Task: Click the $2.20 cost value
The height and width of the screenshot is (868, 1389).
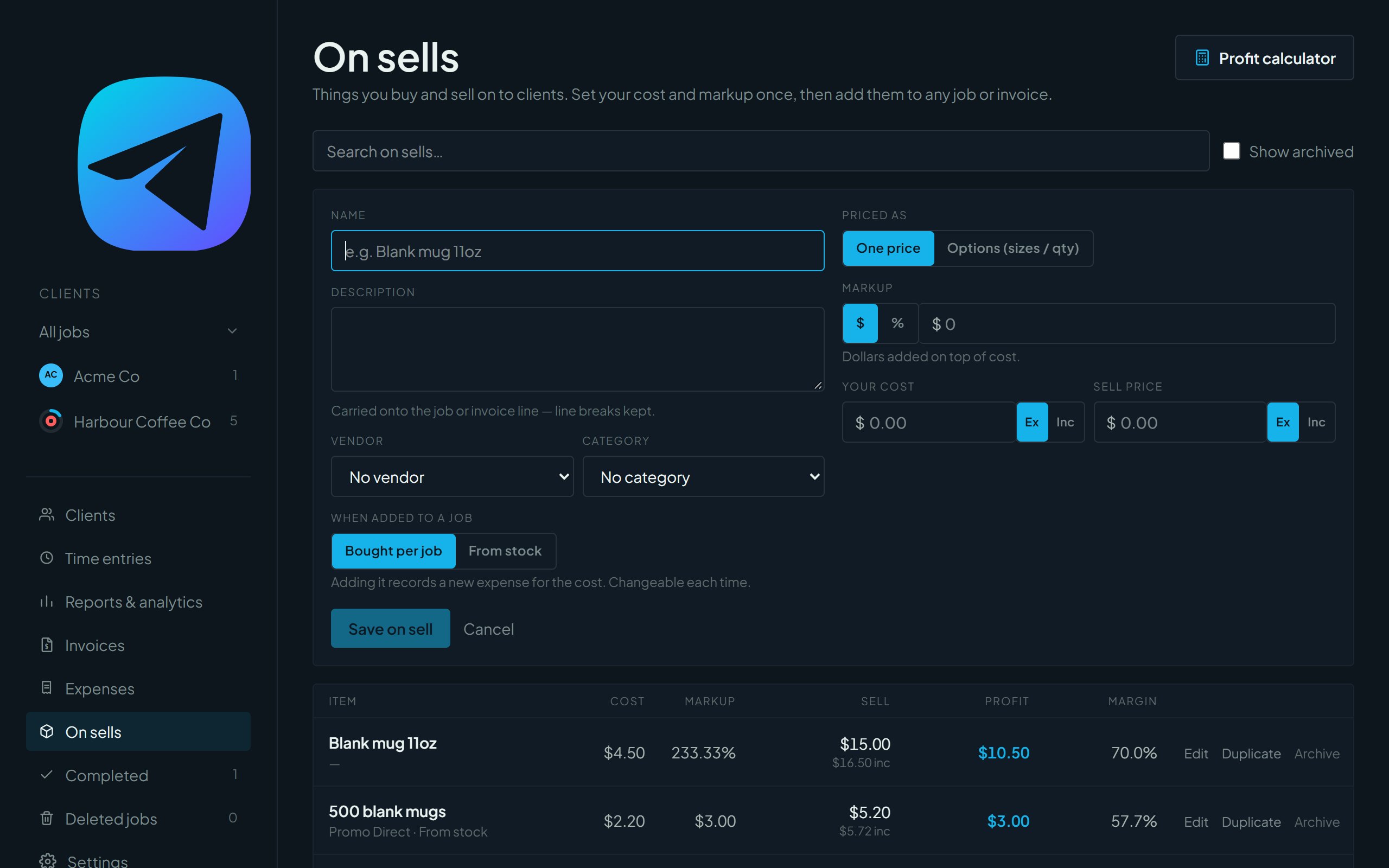Action: (x=624, y=821)
